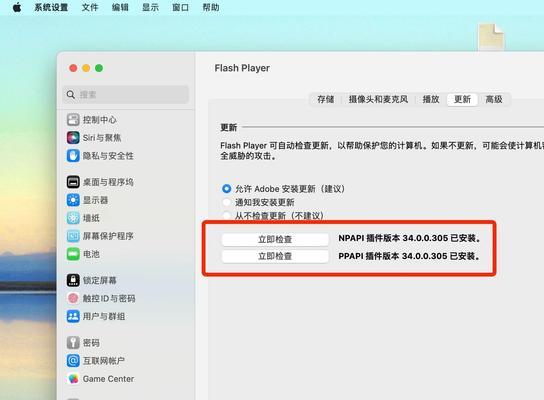Select the 互联网帐户 icon
This screenshot has height=400, width=544.
[x=73, y=361]
